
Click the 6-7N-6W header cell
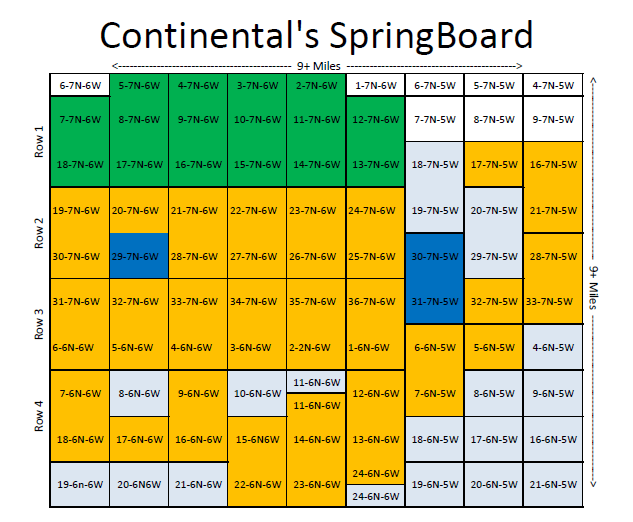pyautogui.click(x=79, y=86)
